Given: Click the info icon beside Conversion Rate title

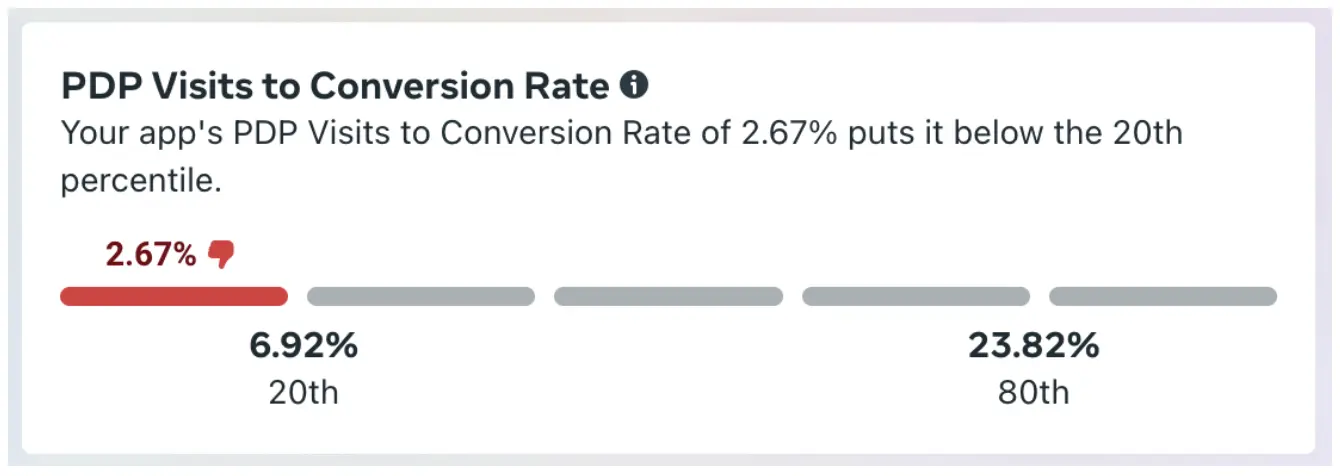Looking at the screenshot, I should (634, 85).
